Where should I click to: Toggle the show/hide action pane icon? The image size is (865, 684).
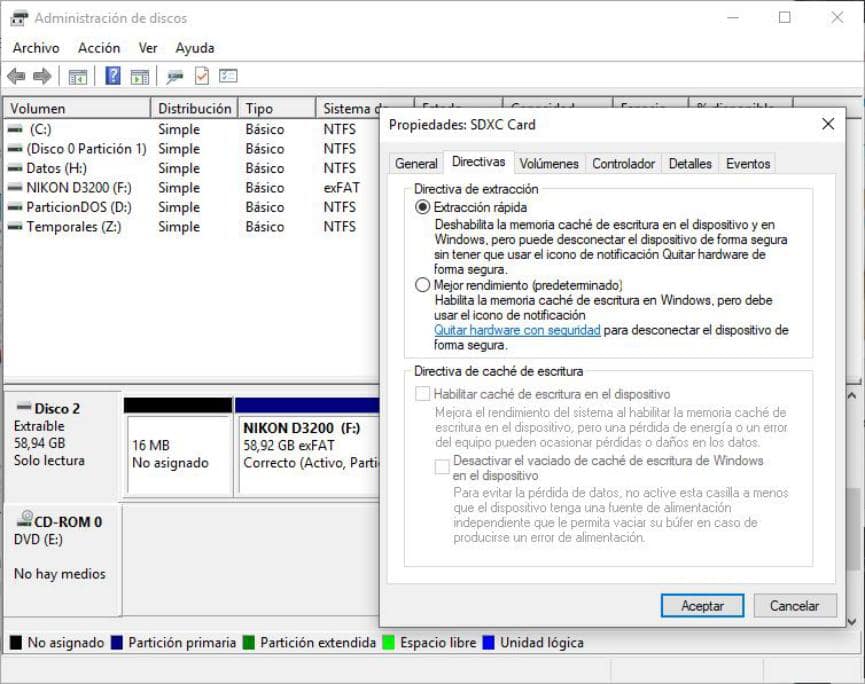(140, 76)
